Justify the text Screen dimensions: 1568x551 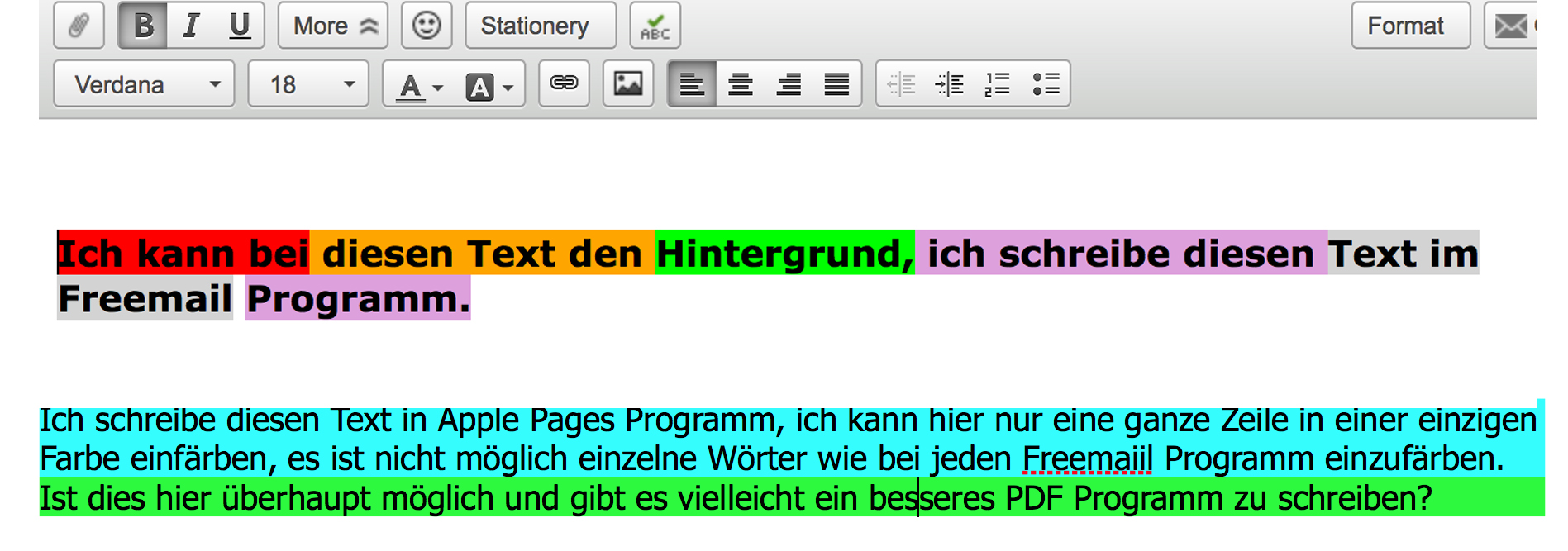click(x=836, y=84)
